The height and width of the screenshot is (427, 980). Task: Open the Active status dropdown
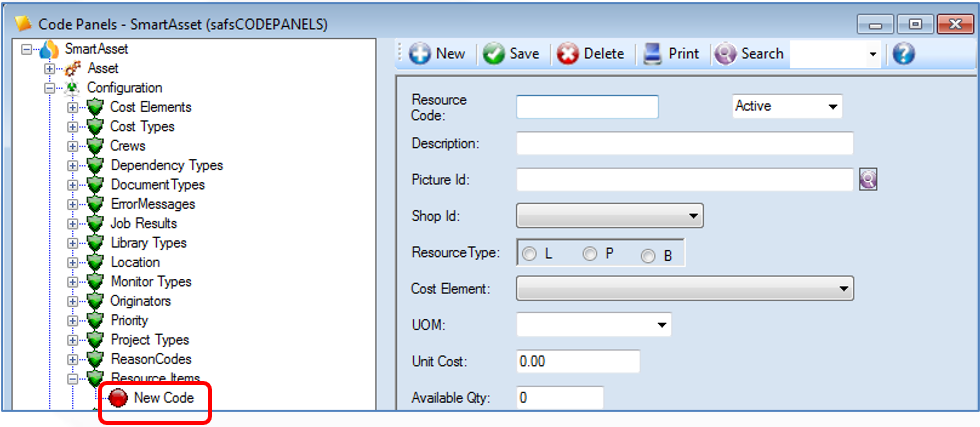(x=787, y=106)
